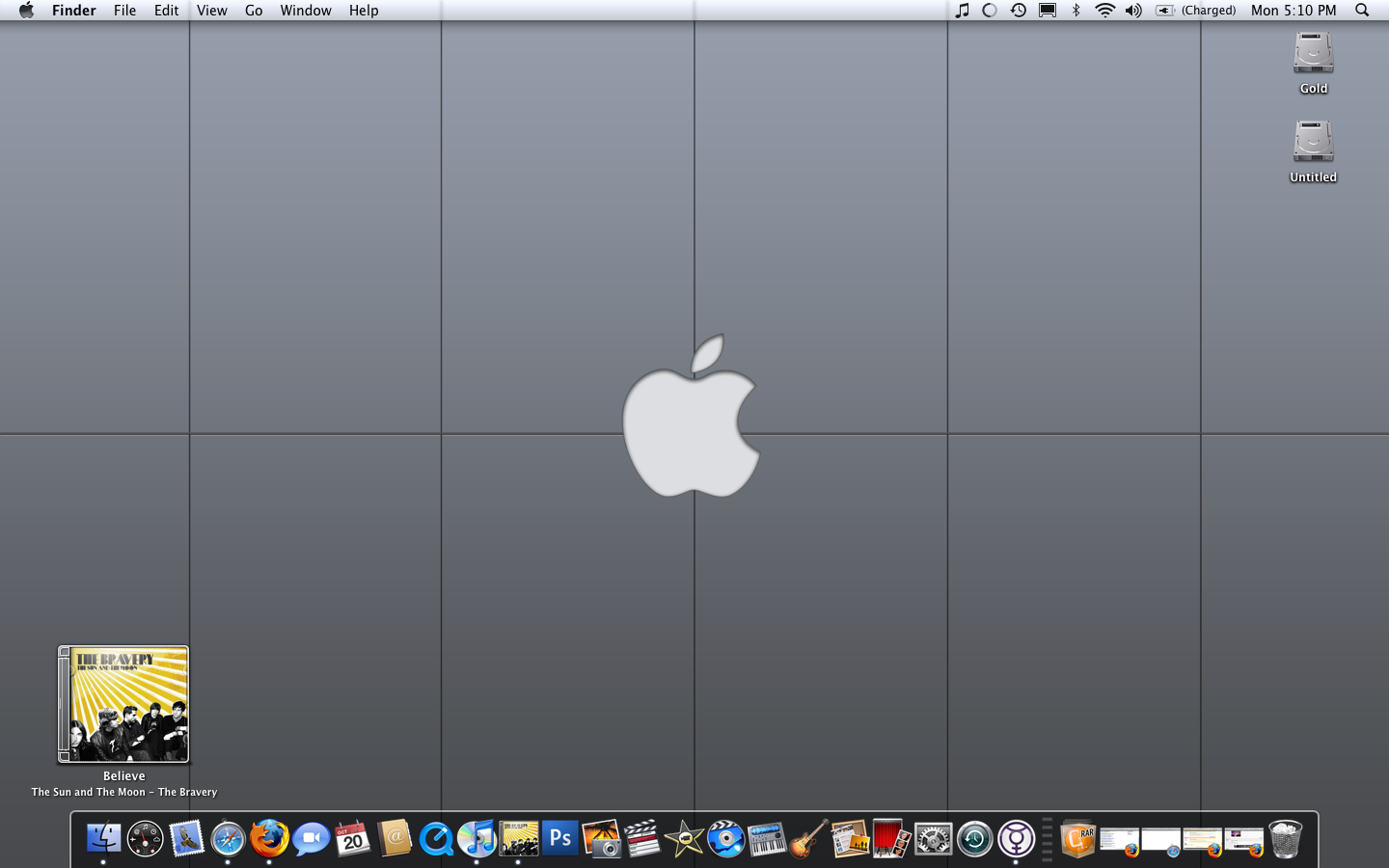This screenshot has width=1389, height=868.
Task: Click the battery (Charged) status item
Action: pos(1196,11)
